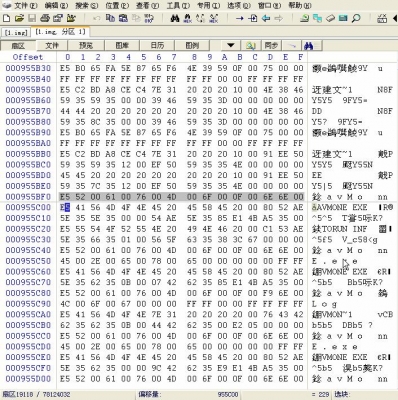The image size is (398, 400).
Task: Open the 位置 menu
Action: (117, 5)
